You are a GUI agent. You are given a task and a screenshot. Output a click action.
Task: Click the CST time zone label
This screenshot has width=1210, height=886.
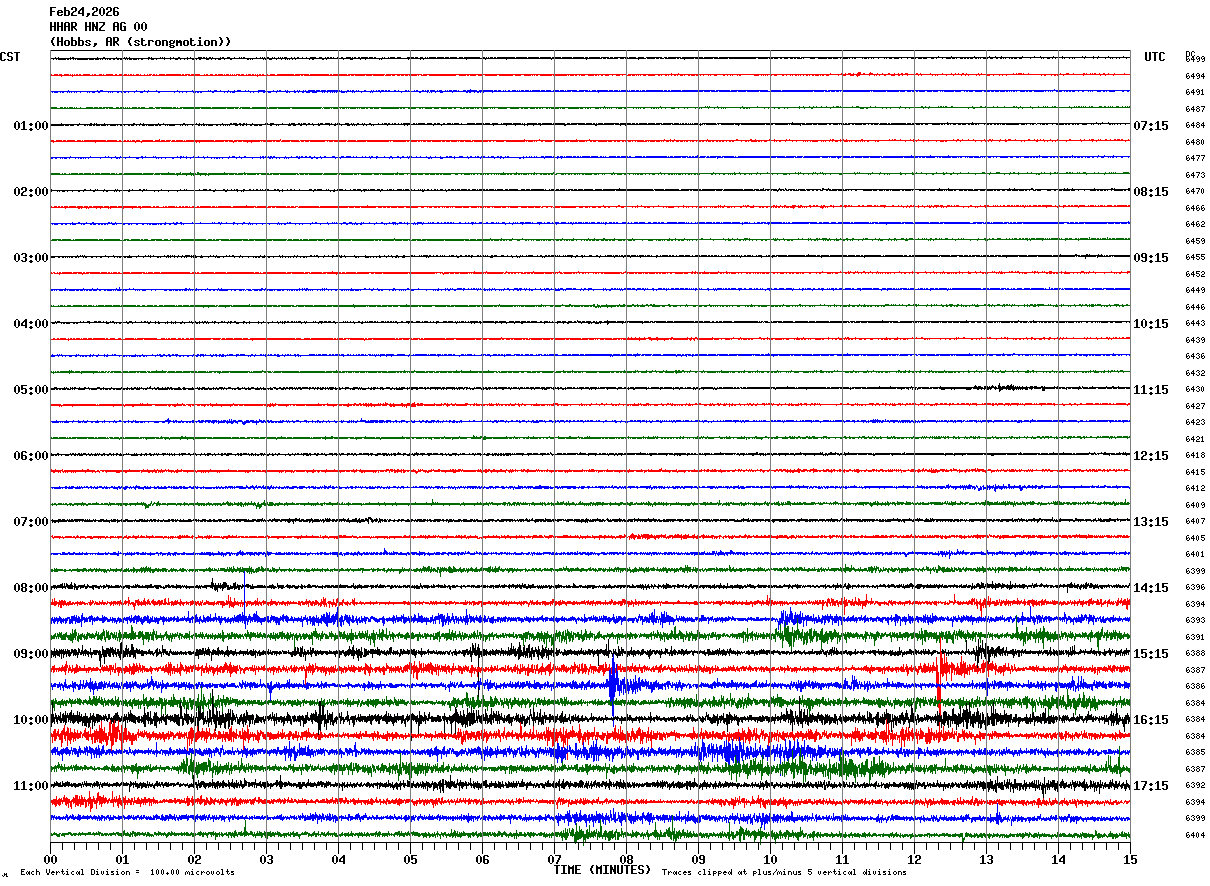pyautogui.click(x=10, y=57)
